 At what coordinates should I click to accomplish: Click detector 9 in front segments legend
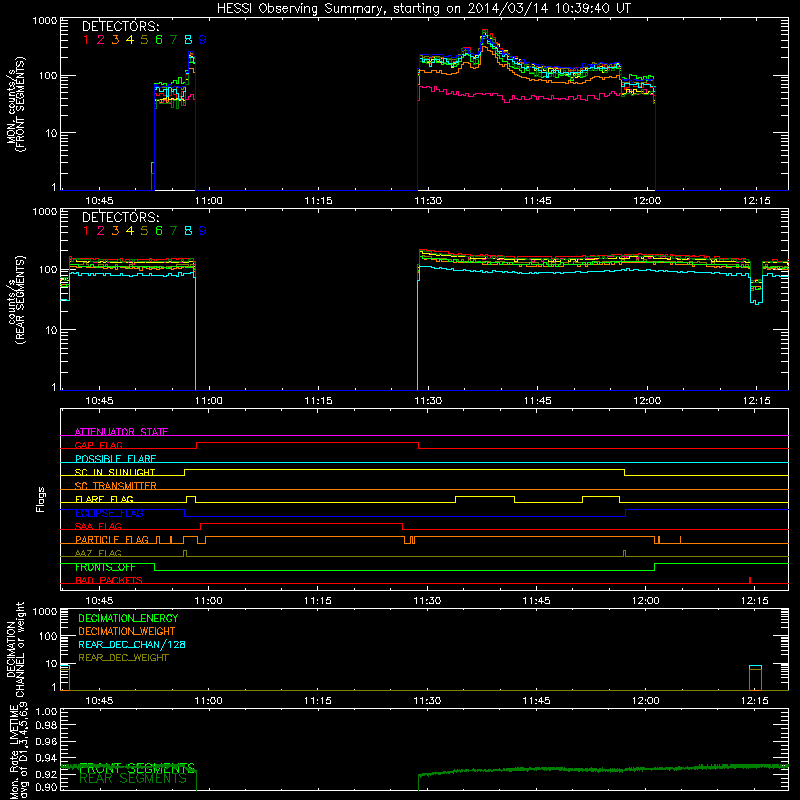(x=203, y=40)
